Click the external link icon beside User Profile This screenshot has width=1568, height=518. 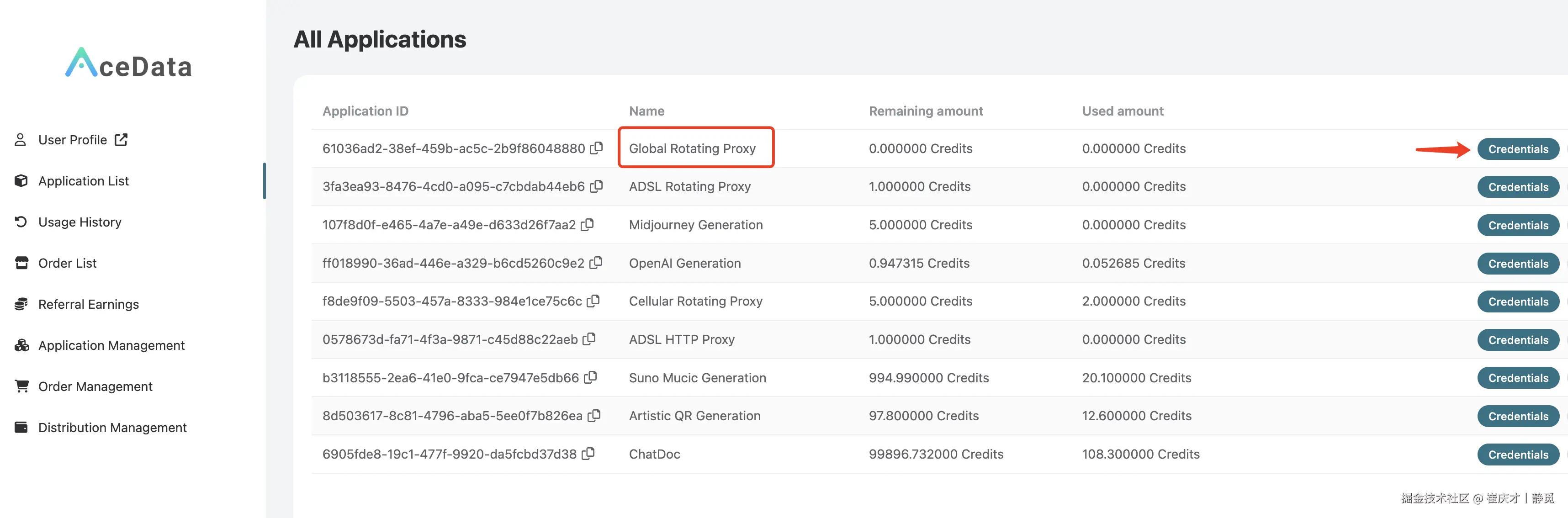click(x=121, y=139)
